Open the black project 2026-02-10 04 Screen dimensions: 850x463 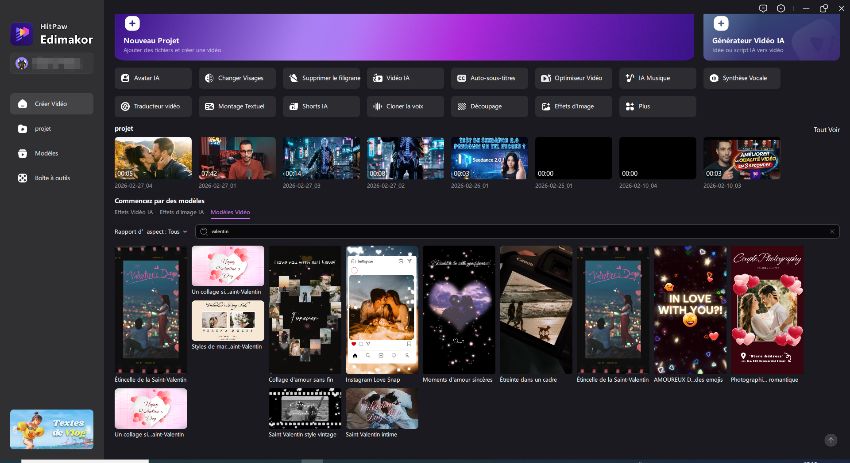point(657,158)
